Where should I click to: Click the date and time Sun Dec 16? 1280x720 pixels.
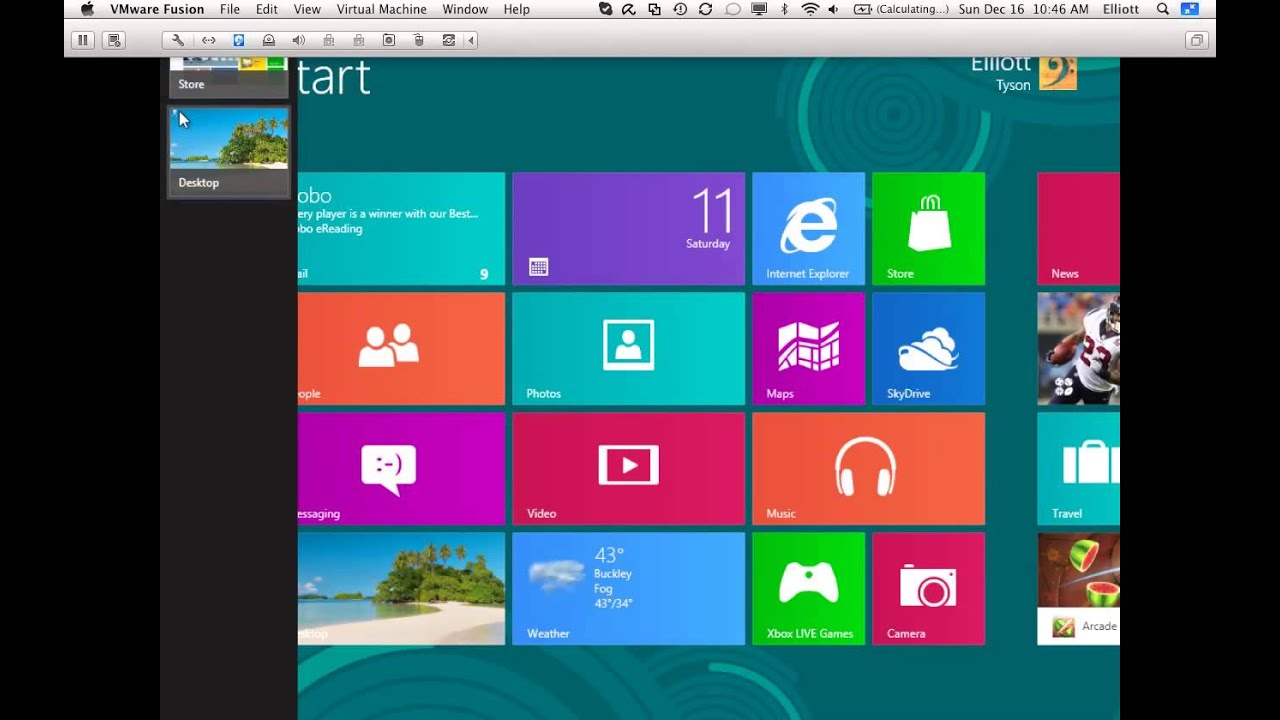tap(1023, 9)
